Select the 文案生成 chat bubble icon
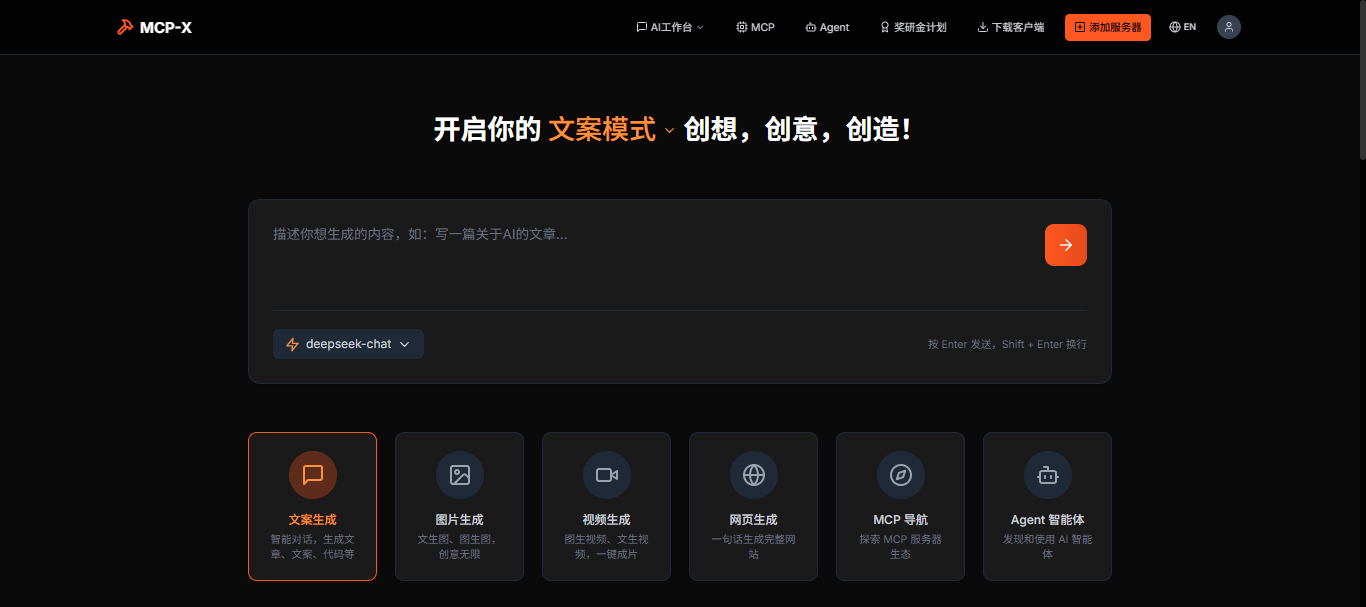The height and width of the screenshot is (607, 1366). click(312, 475)
